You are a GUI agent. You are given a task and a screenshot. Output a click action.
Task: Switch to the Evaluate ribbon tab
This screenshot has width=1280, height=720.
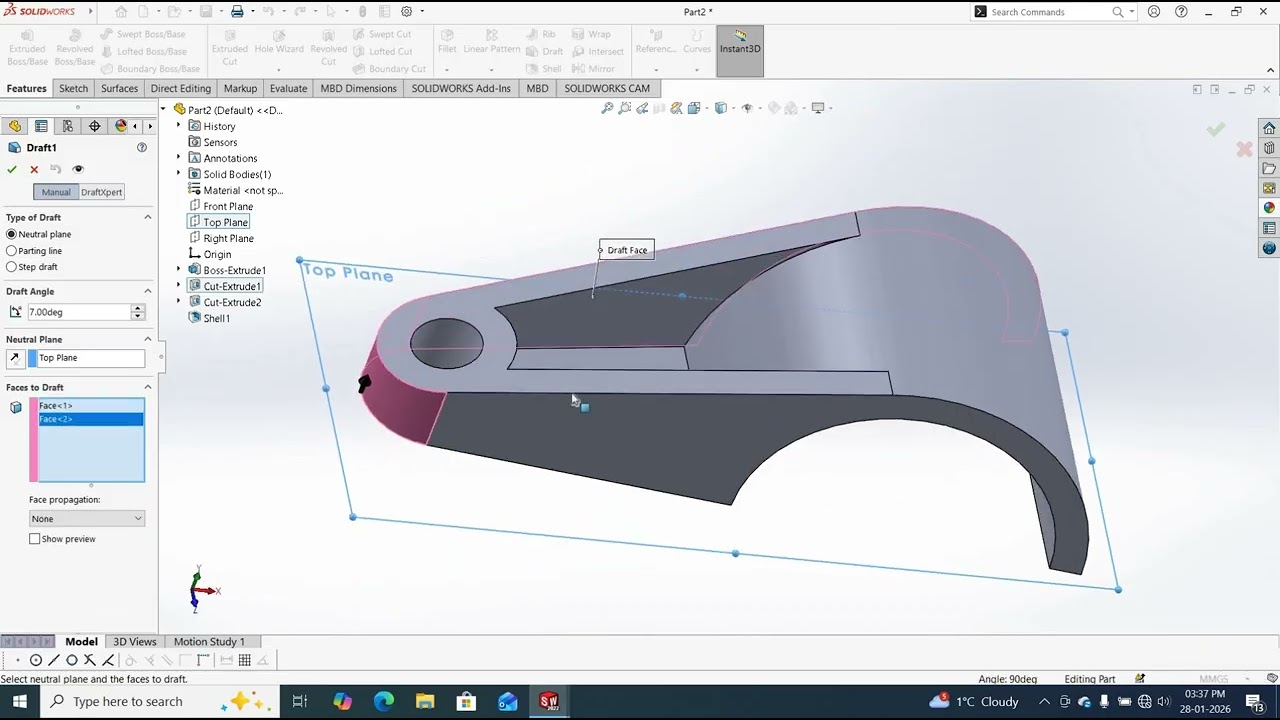point(288,88)
